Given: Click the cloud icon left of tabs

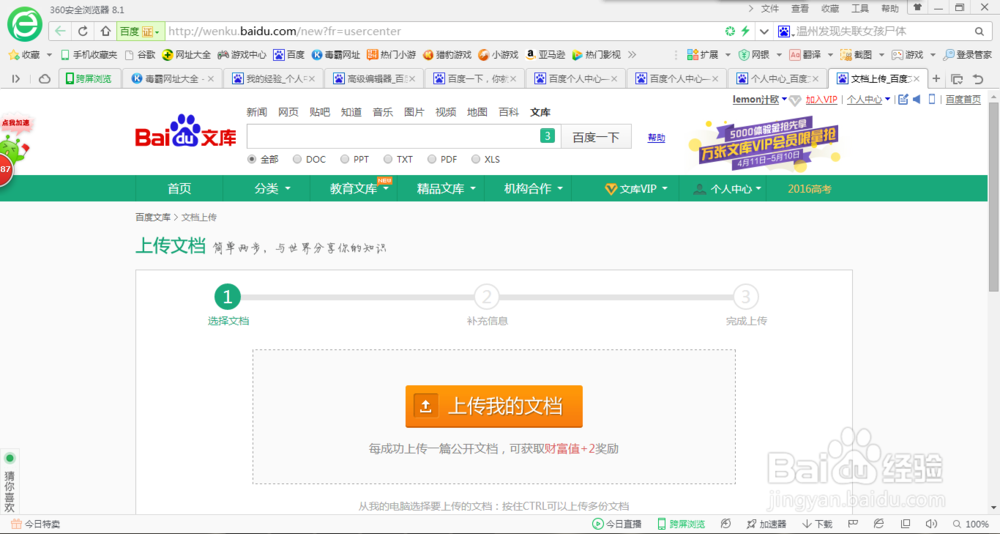Looking at the screenshot, I should pos(45,78).
